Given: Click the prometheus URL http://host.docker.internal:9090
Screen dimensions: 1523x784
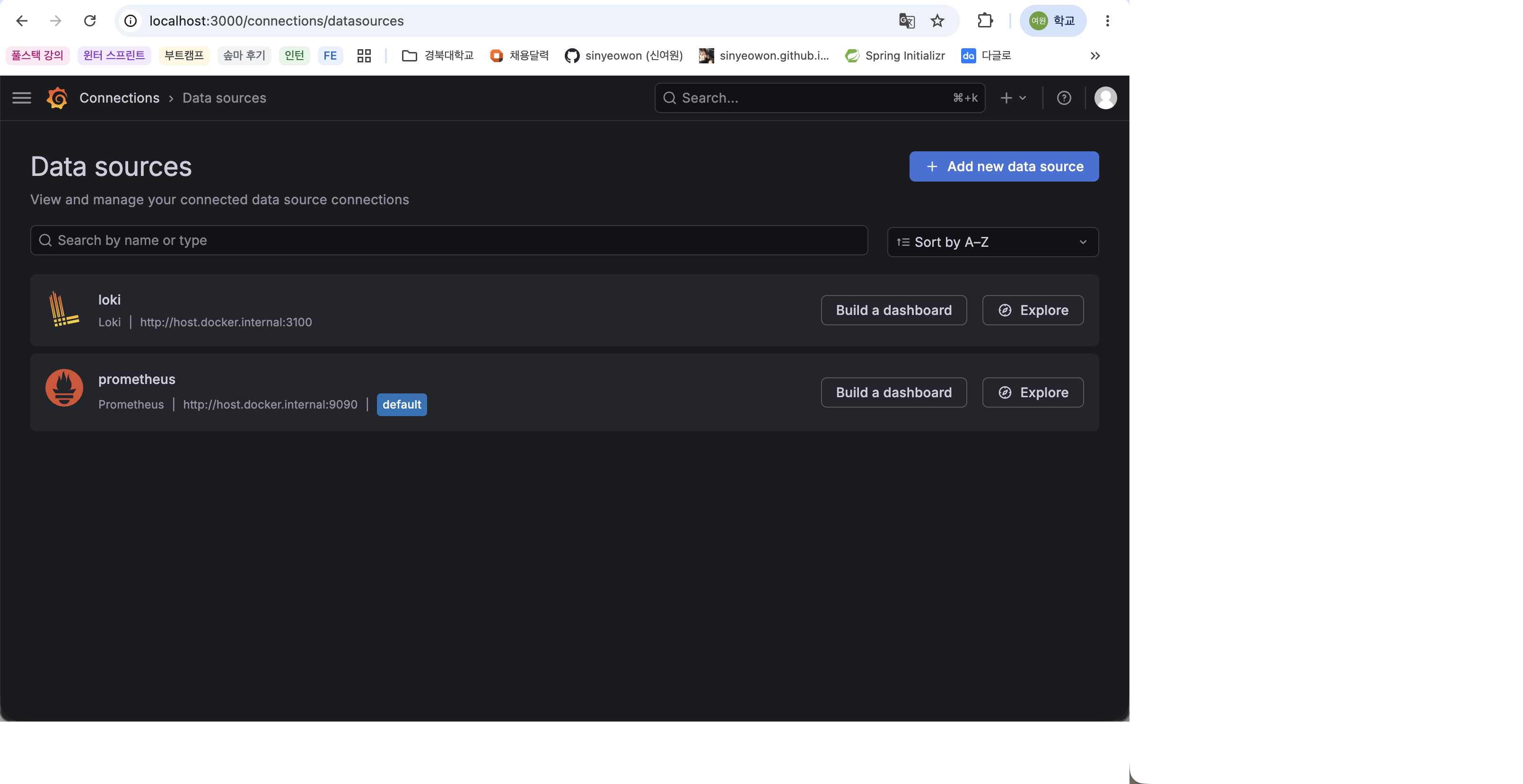Looking at the screenshot, I should (270, 405).
